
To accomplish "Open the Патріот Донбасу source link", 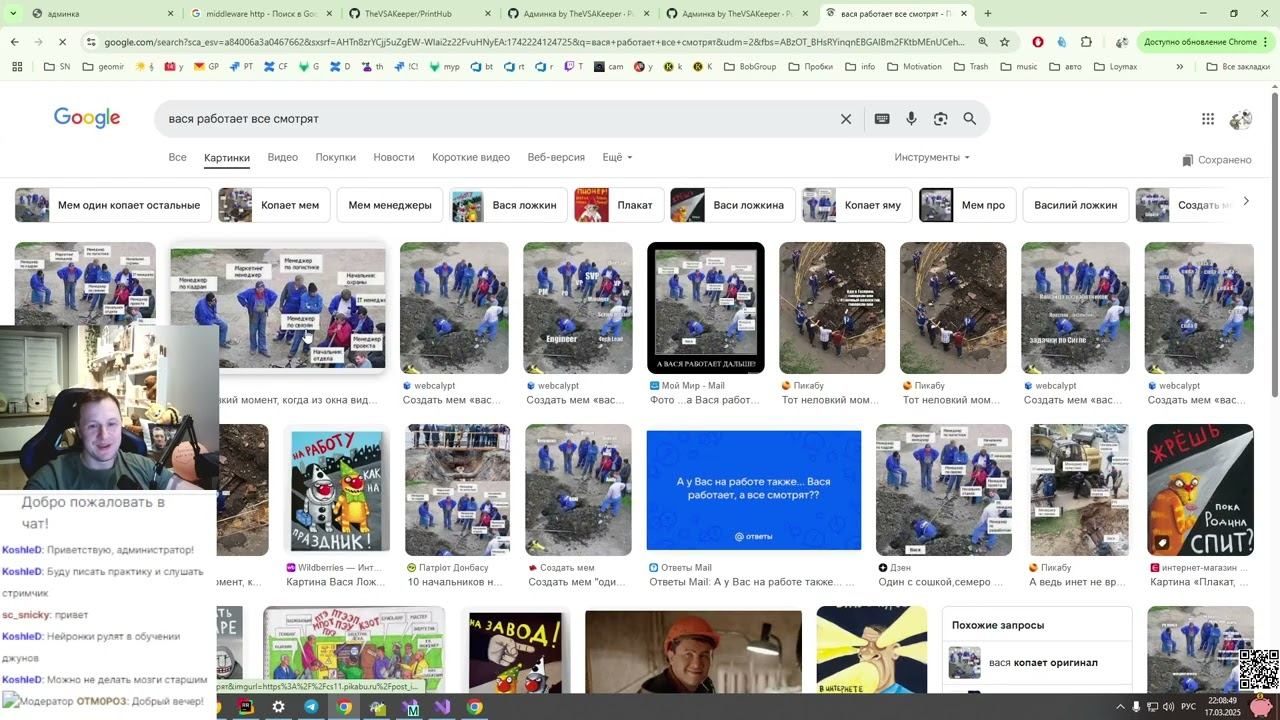I will (x=448, y=568).
